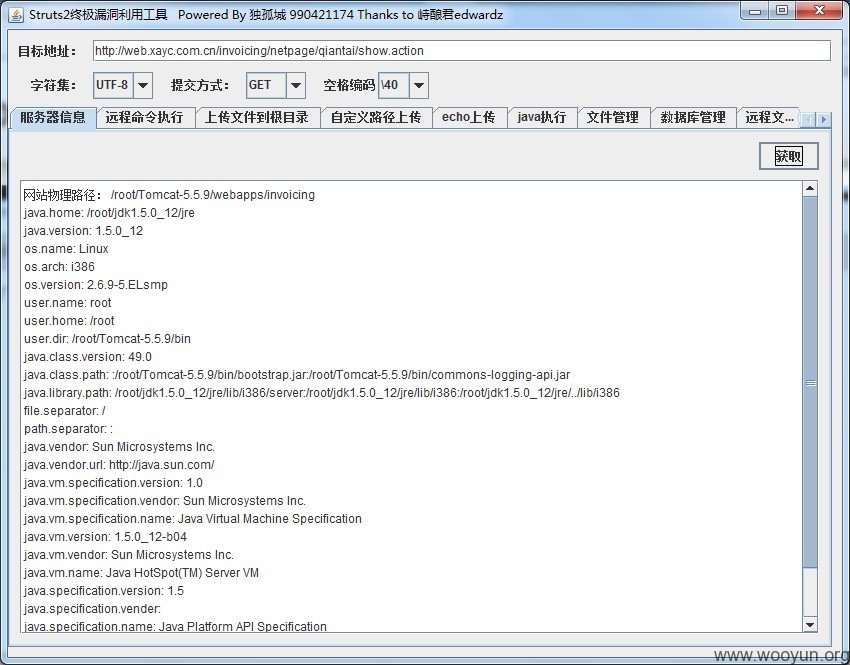Screen dimensions: 850x665
Task: Click the java.specification.vender line
Action: [92, 609]
